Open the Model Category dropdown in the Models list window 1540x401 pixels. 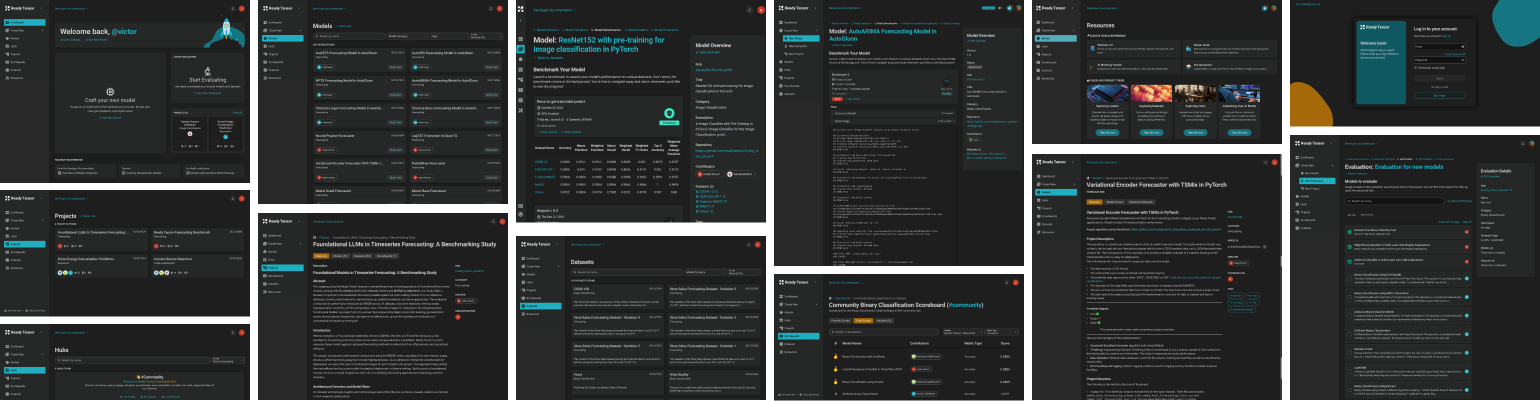tap(408, 36)
